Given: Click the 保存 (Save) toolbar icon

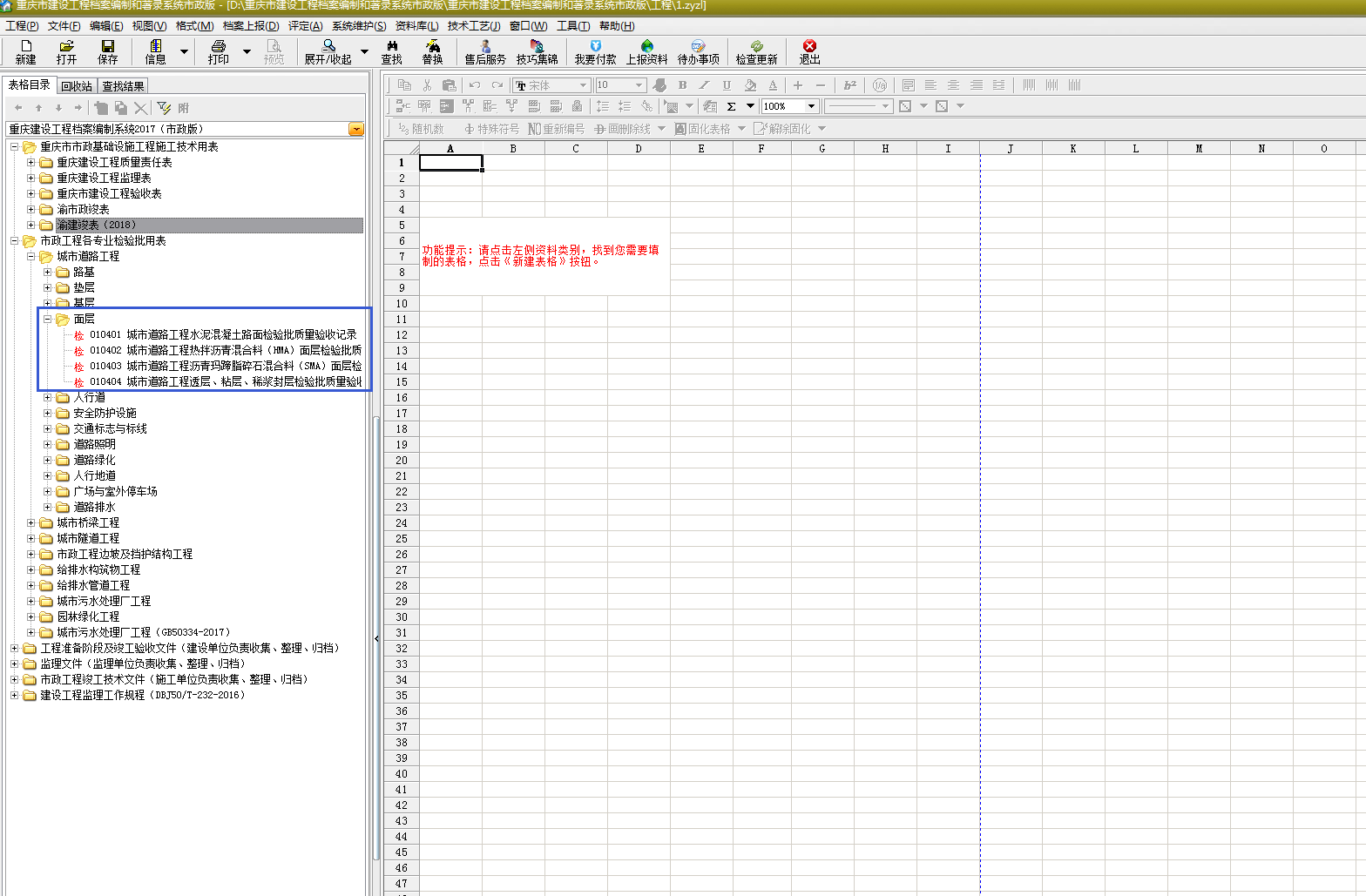Looking at the screenshot, I should (x=107, y=52).
